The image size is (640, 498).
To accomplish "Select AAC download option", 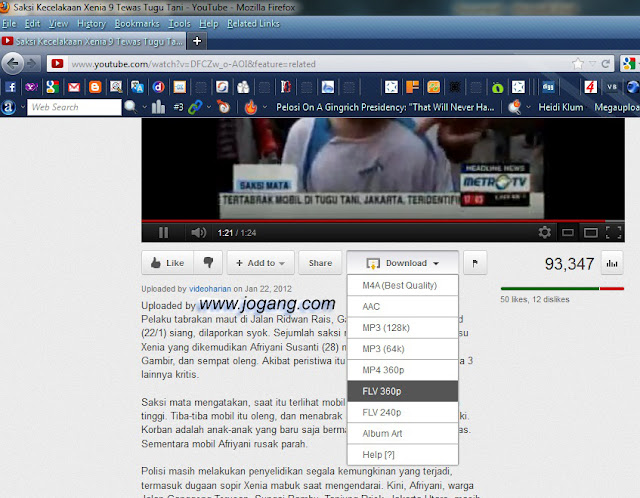I will tap(402, 307).
